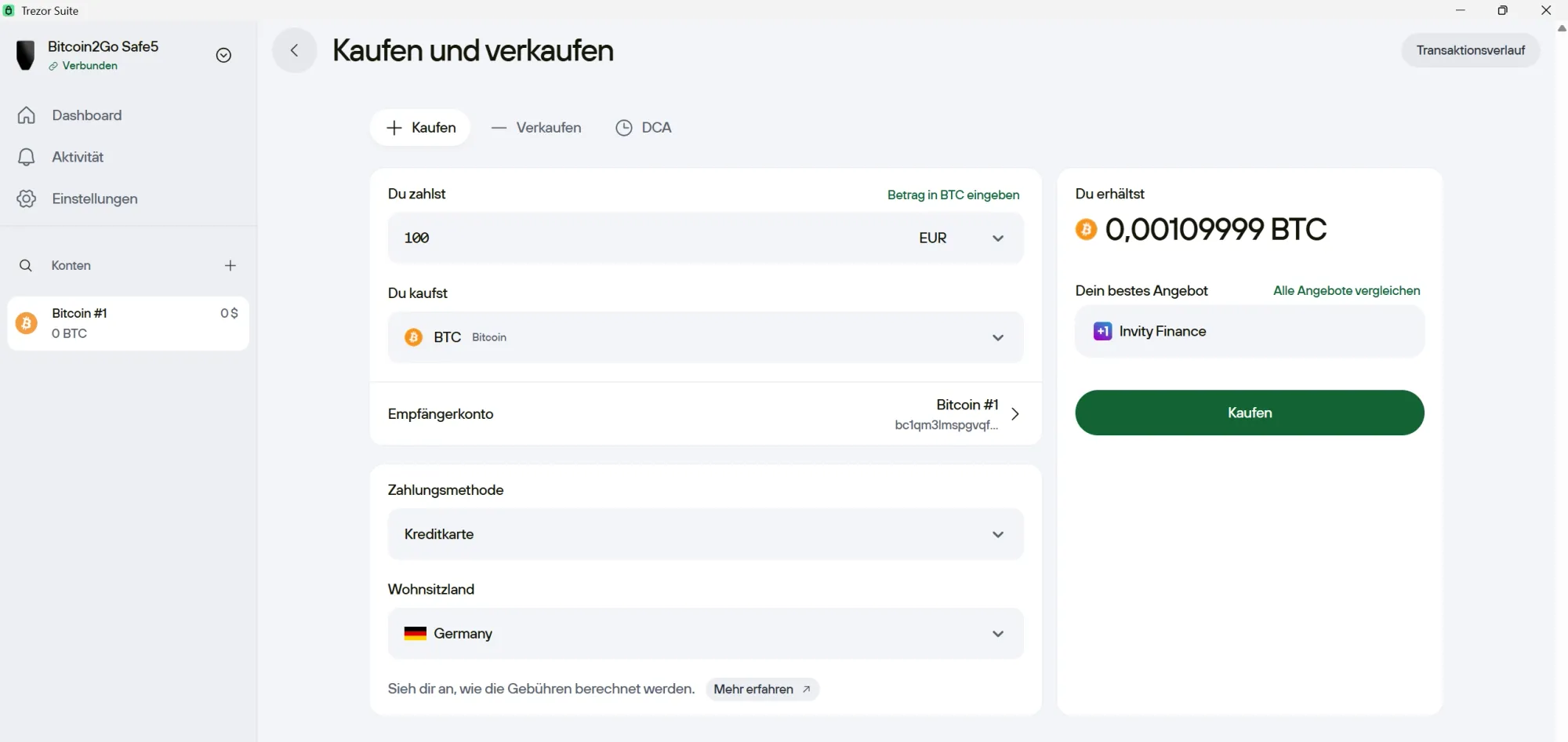Open Aktivität via the bell icon

pyautogui.click(x=26, y=157)
